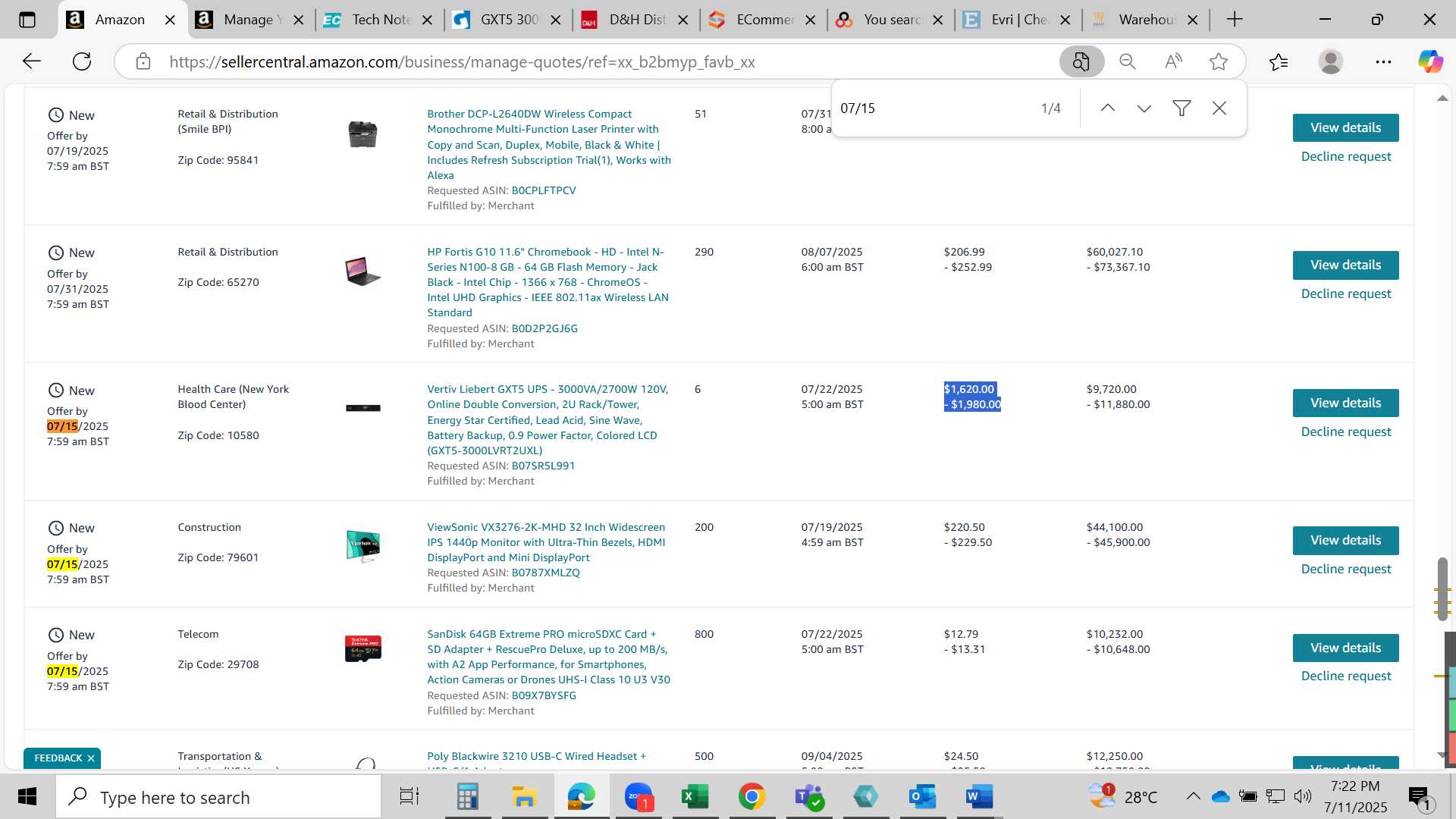The height and width of the screenshot is (819, 1456).
Task: Open a new browser tab
Action: point(1235,20)
